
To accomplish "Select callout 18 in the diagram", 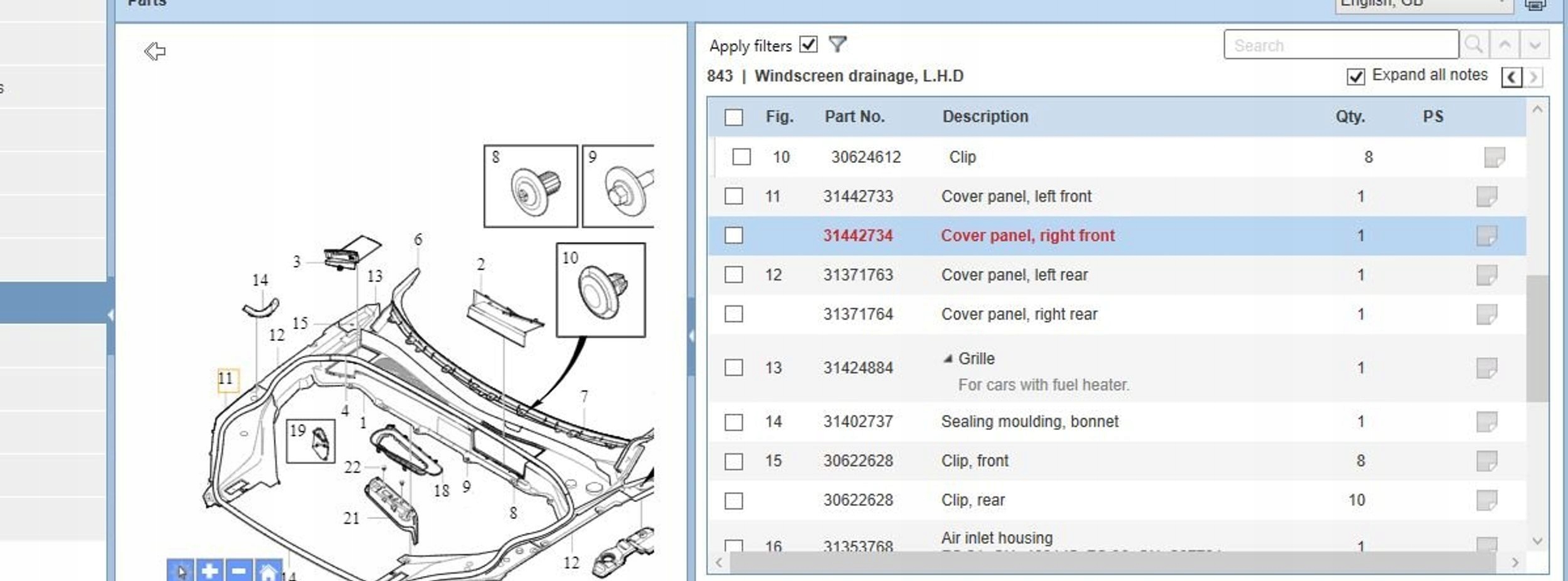I will pyautogui.click(x=442, y=491).
